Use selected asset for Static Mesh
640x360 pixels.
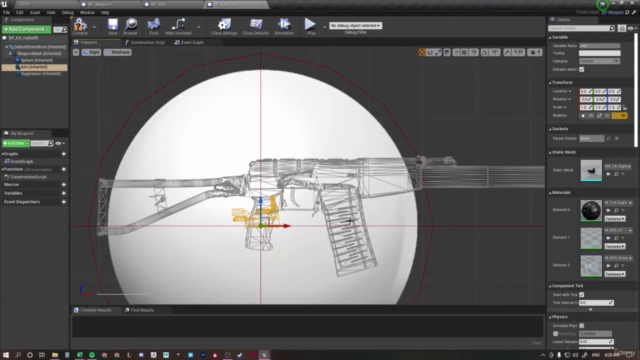coord(608,174)
